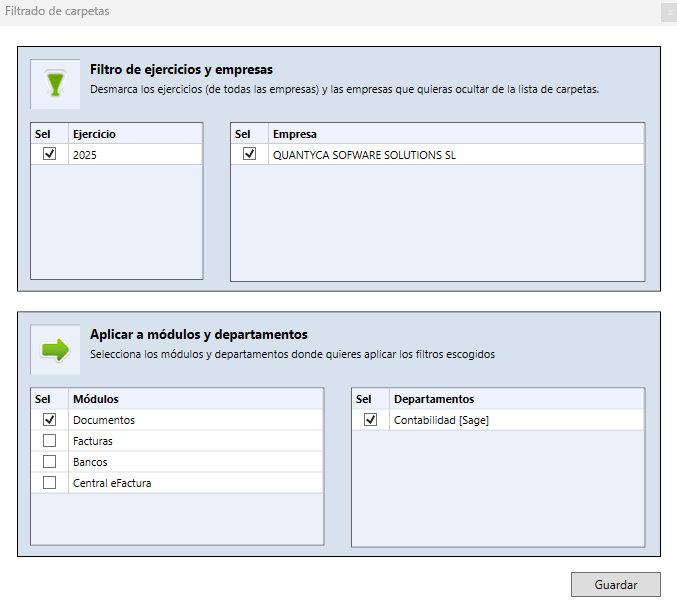Screen dimensions: 677x608
Task: Click the Contabilidad [Sage] department name
Action: (441, 420)
